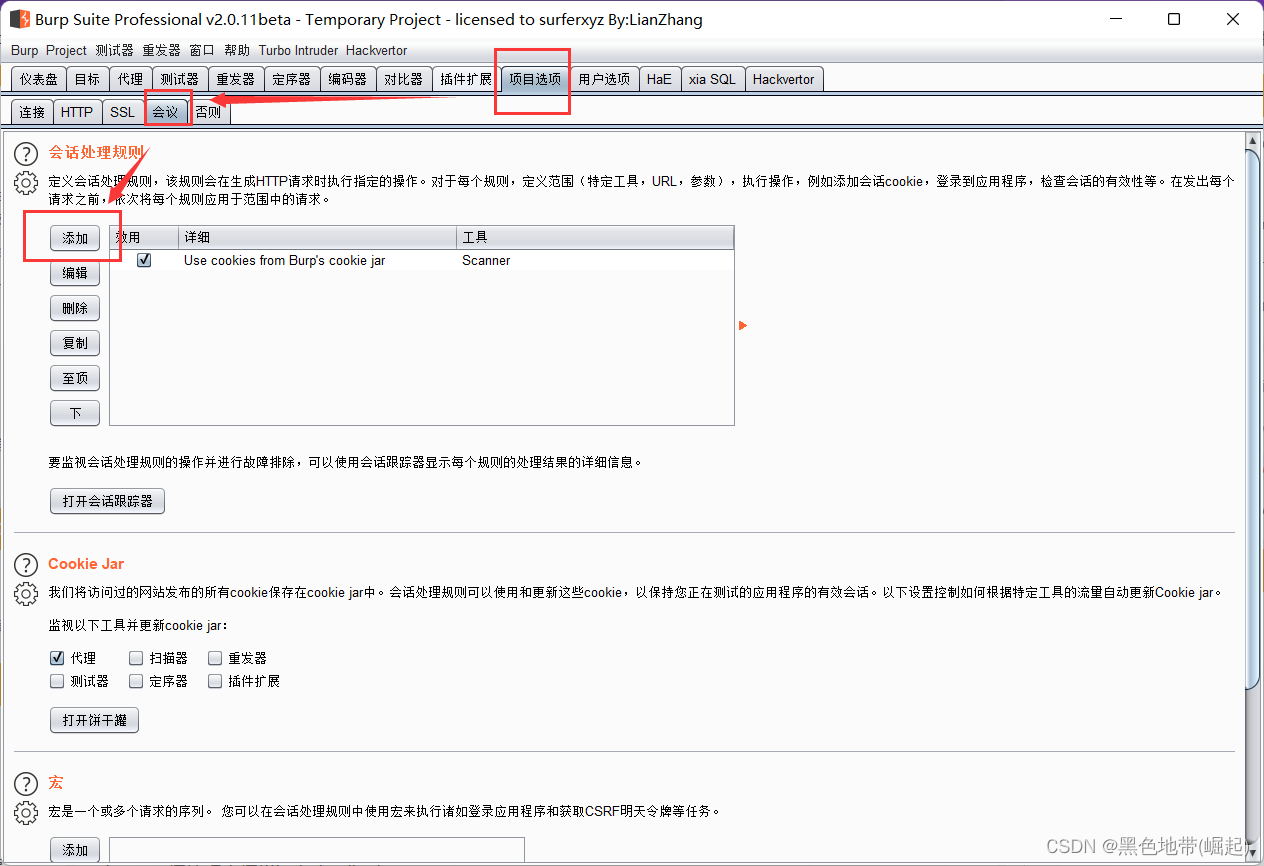The image size is (1264, 866).
Task: Open the Turbo Intruder menu
Action: [x=298, y=50]
